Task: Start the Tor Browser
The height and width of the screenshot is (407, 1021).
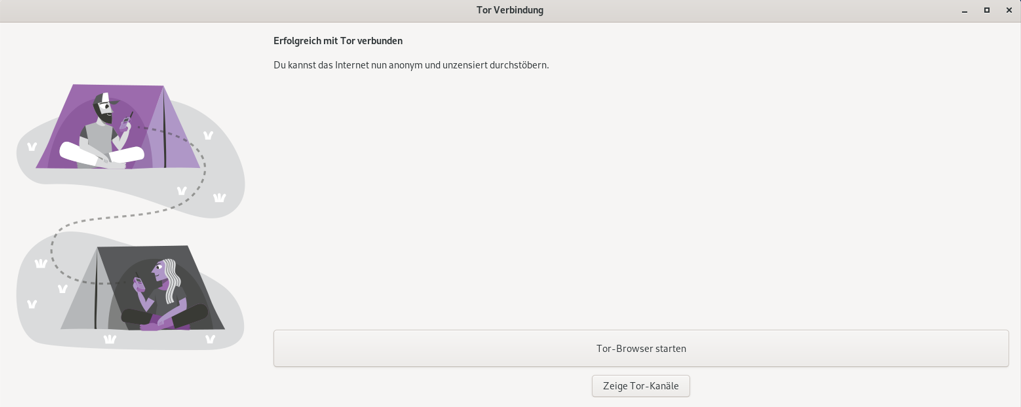Action: tap(641, 348)
